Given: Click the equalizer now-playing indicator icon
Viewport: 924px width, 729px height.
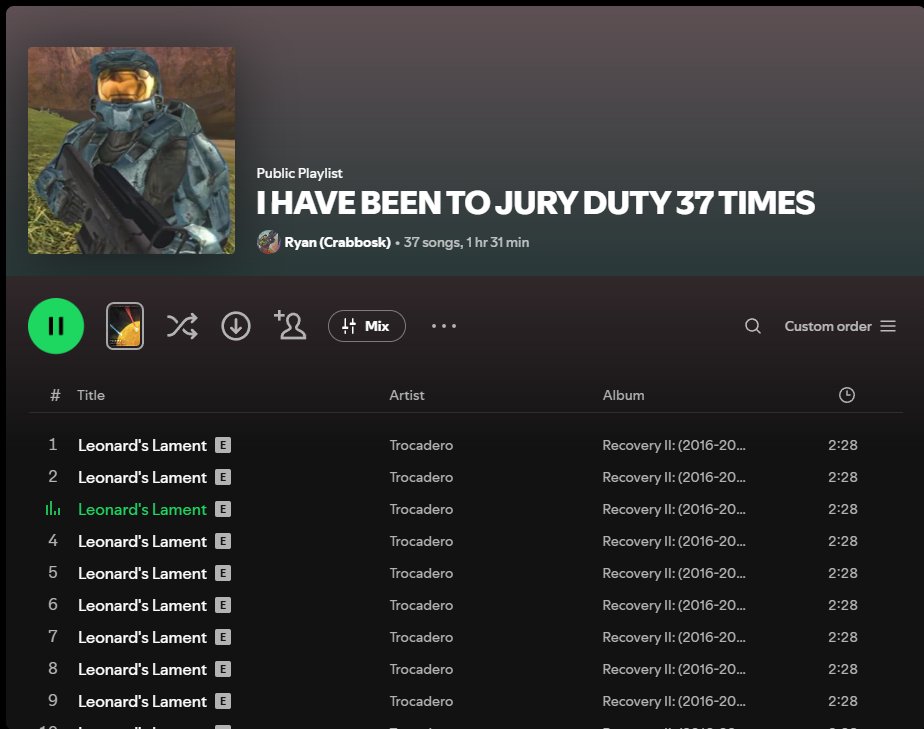Looking at the screenshot, I should pyautogui.click(x=53, y=508).
